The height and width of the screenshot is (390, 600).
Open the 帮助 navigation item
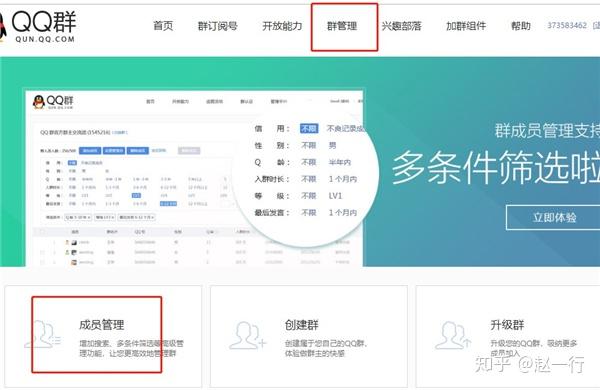(521, 26)
